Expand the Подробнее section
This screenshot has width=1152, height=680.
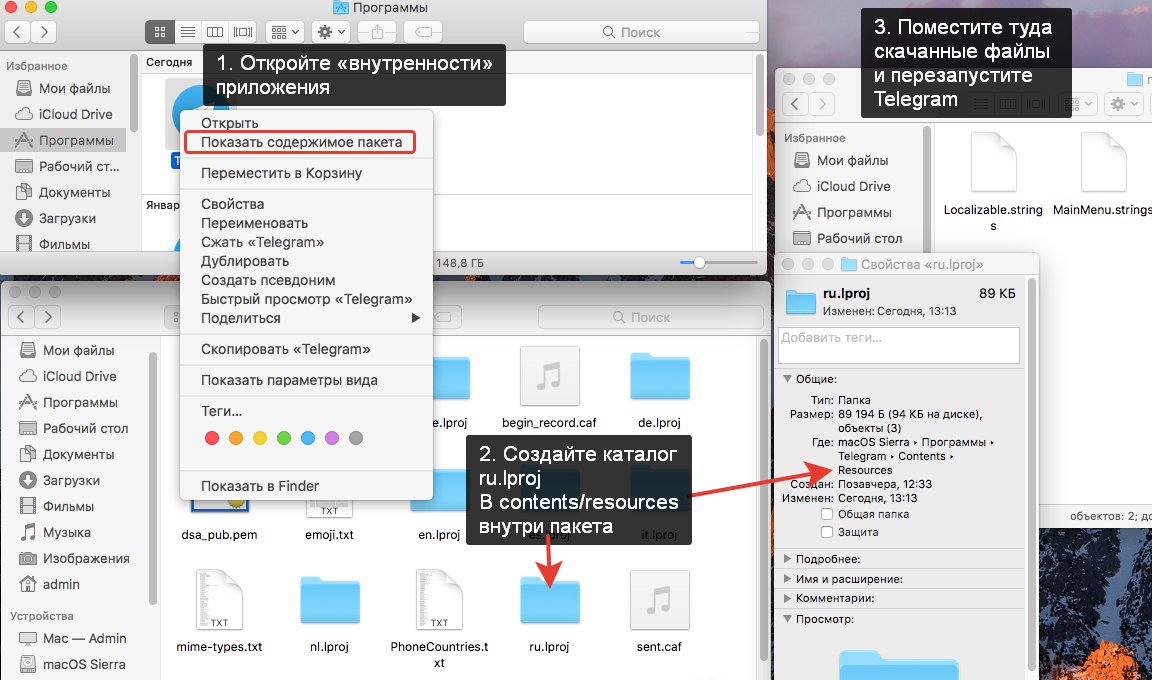click(788, 559)
